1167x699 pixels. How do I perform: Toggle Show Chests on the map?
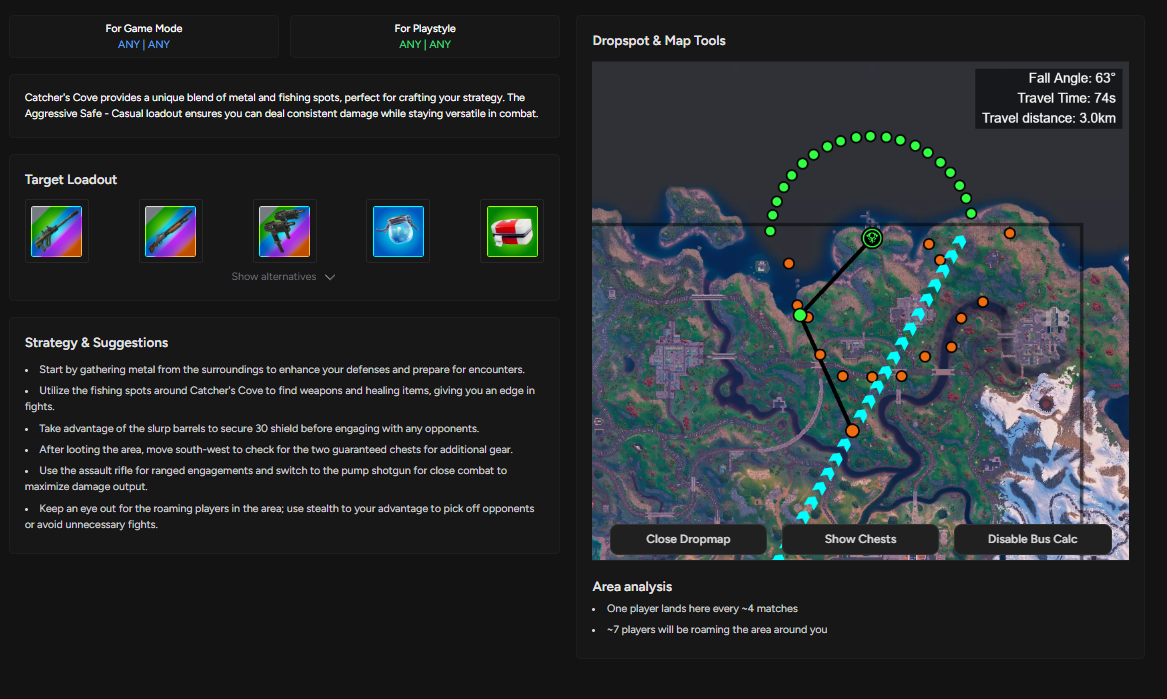[860, 539]
